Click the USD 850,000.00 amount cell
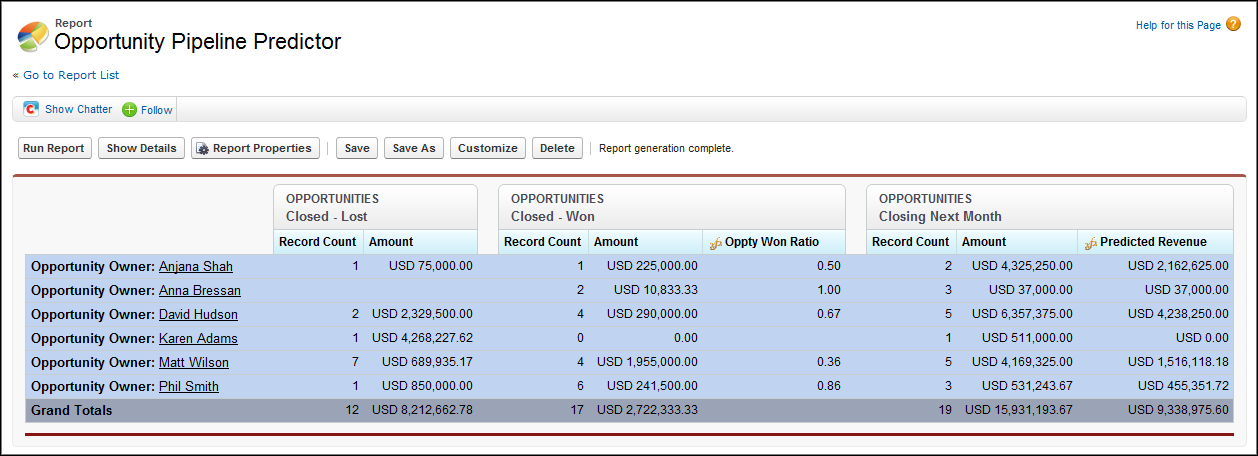The height and width of the screenshot is (456, 1258). 426,386
